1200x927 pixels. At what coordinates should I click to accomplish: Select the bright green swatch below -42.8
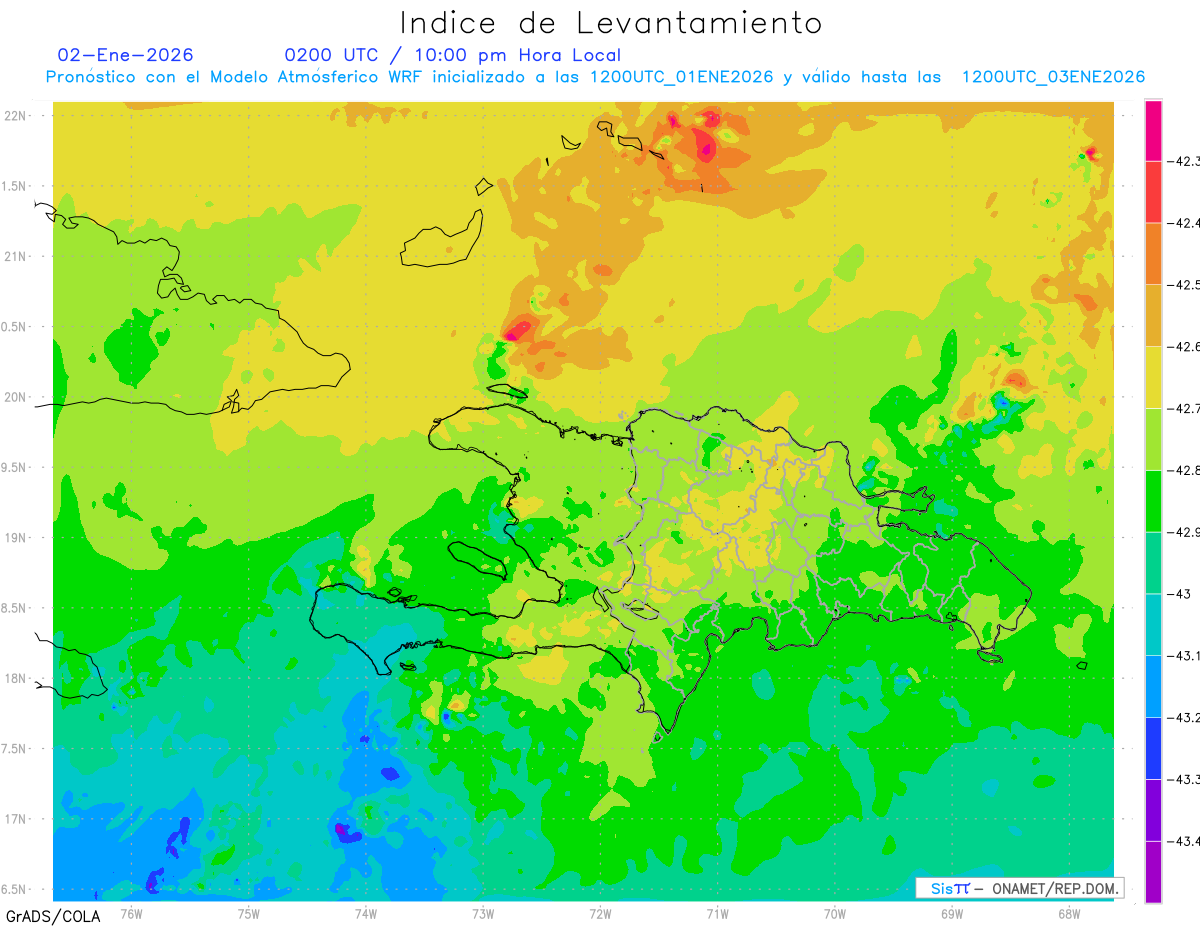point(1153,501)
